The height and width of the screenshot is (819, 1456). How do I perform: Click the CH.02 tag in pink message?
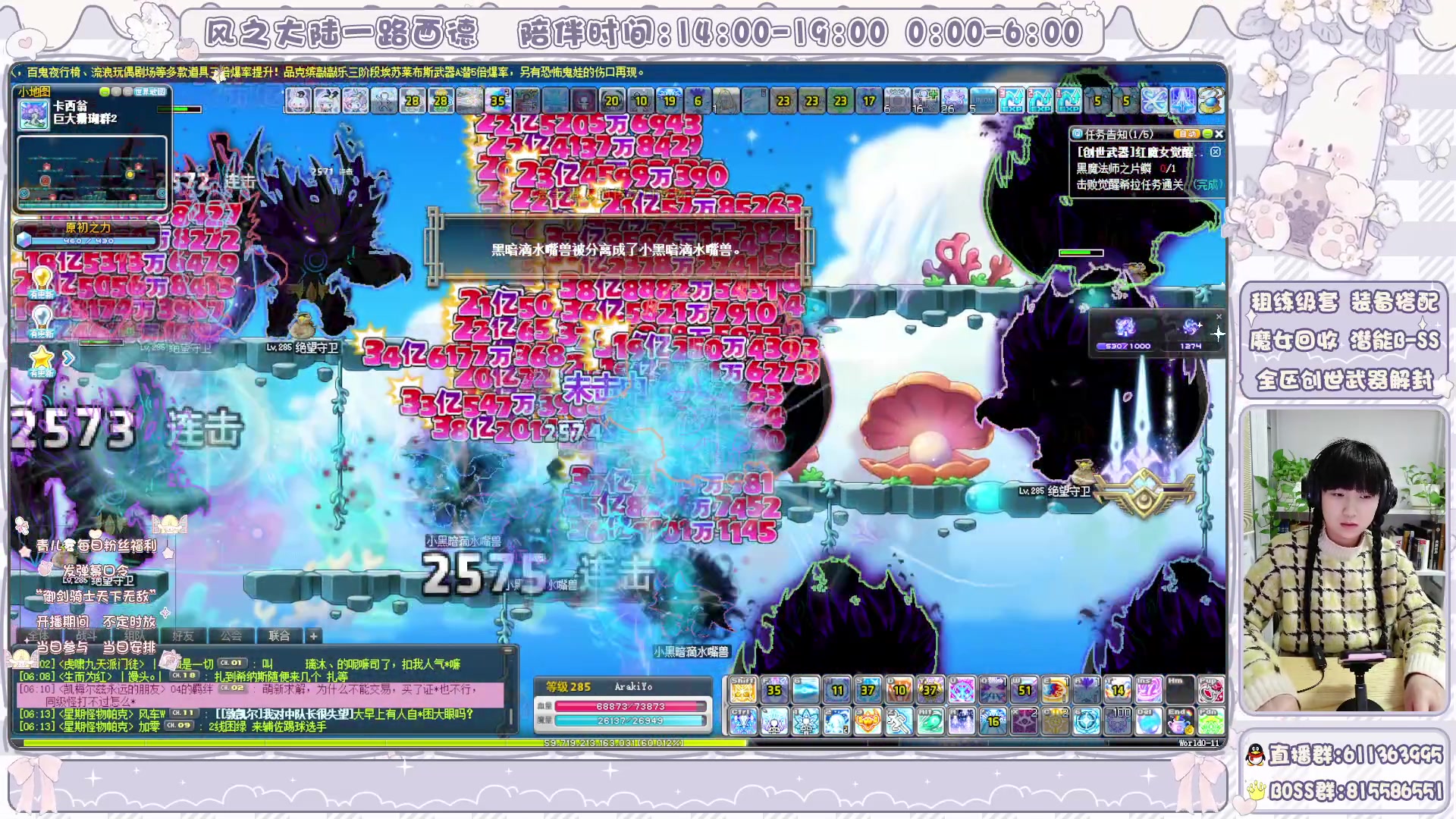click(x=232, y=688)
